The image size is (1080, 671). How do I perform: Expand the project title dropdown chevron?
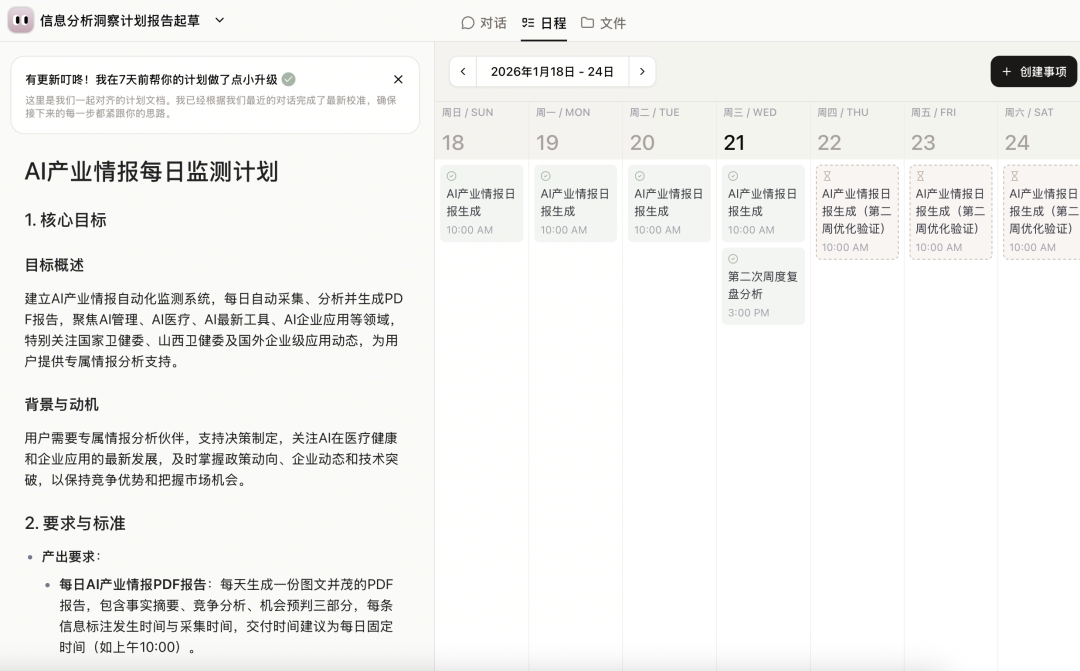point(220,20)
